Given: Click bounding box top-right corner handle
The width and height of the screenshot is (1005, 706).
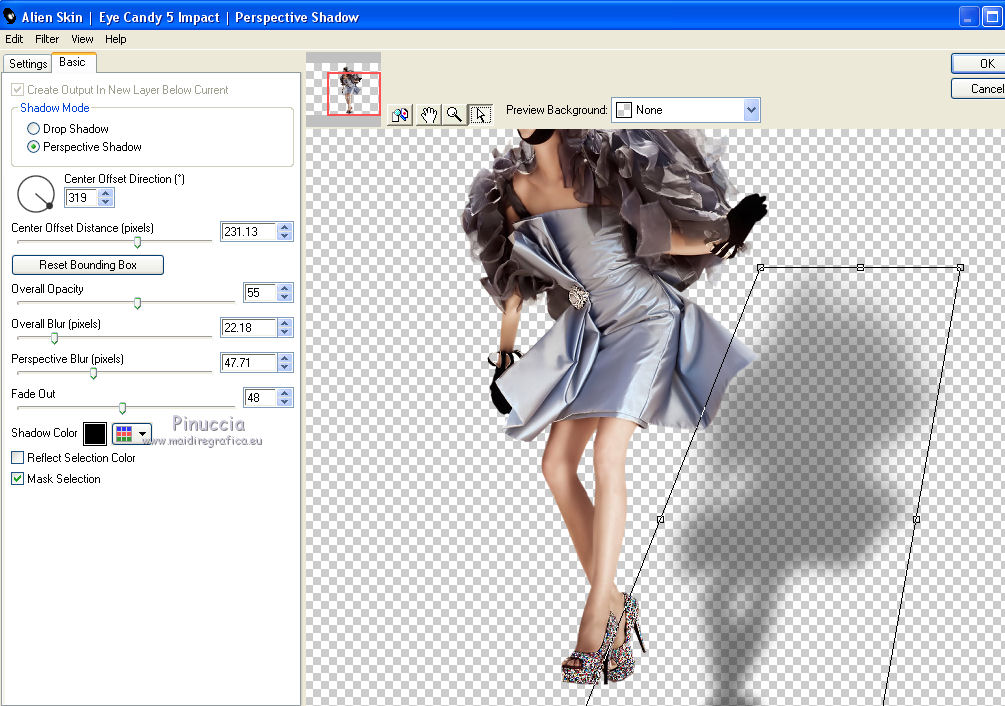Looking at the screenshot, I should coord(960,267).
